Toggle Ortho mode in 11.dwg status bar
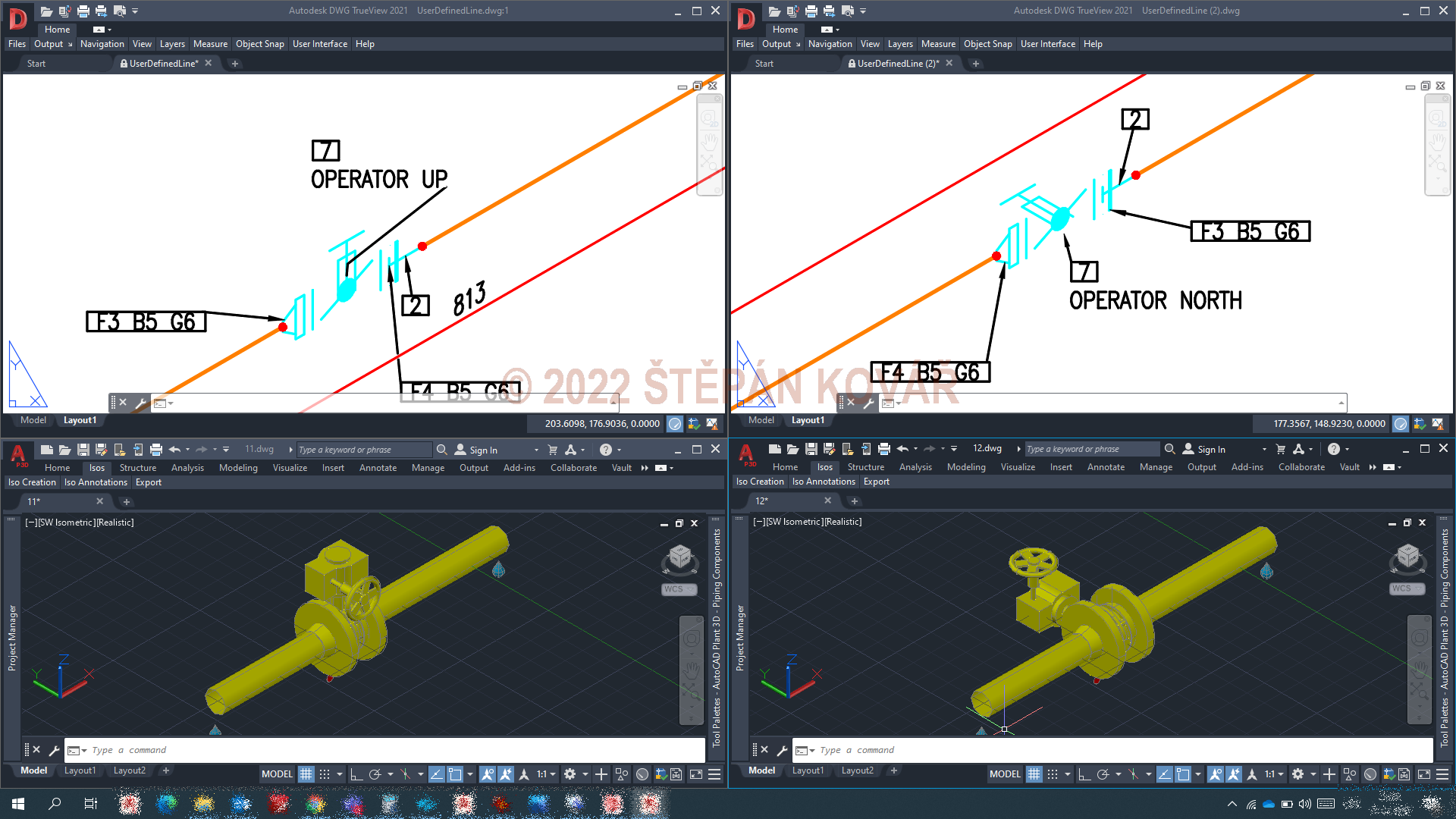 pyautogui.click(x=356, y=774)
